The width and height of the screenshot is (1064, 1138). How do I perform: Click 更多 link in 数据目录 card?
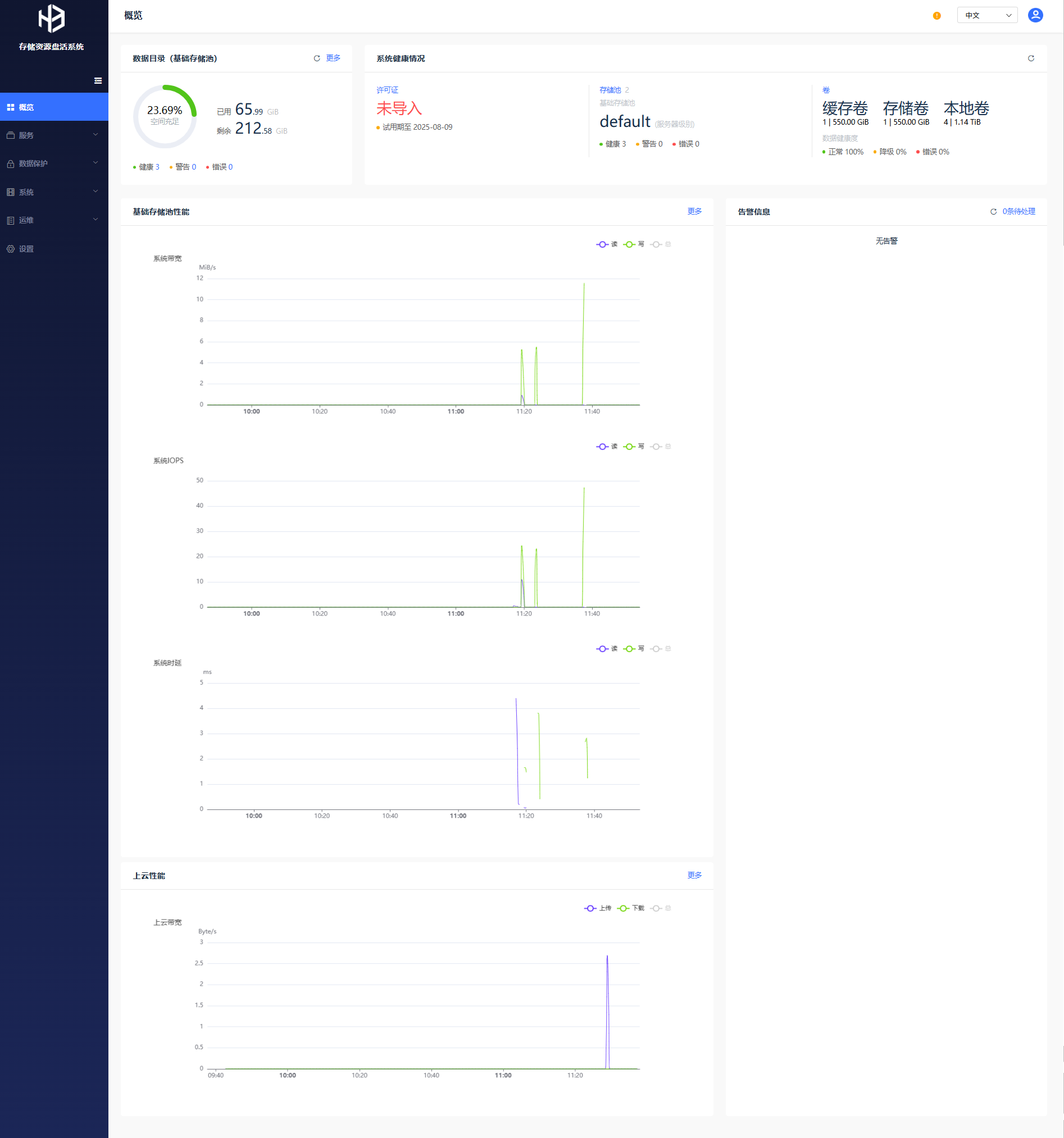[333, 58]
